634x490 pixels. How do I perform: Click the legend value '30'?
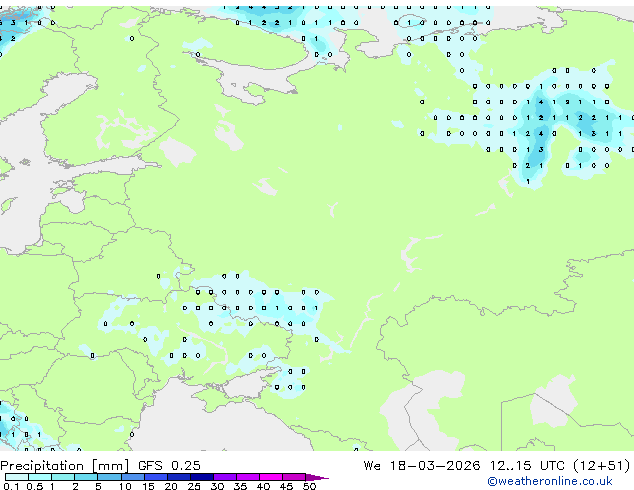pyautogui.click(x=217, y=486)
